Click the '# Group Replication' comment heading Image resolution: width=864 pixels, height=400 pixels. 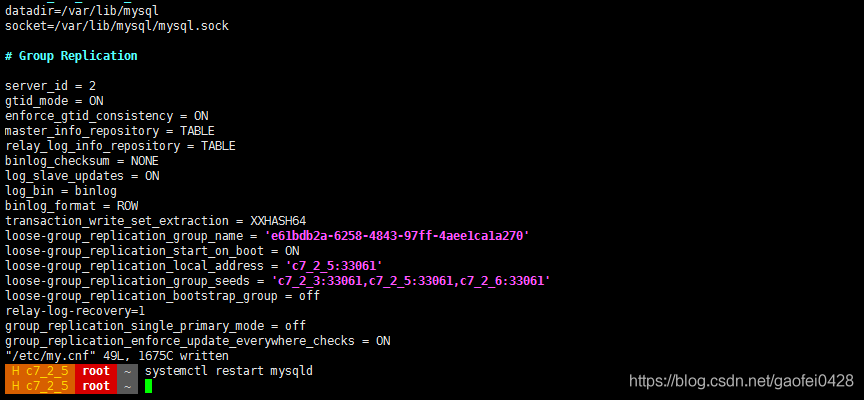71,56
